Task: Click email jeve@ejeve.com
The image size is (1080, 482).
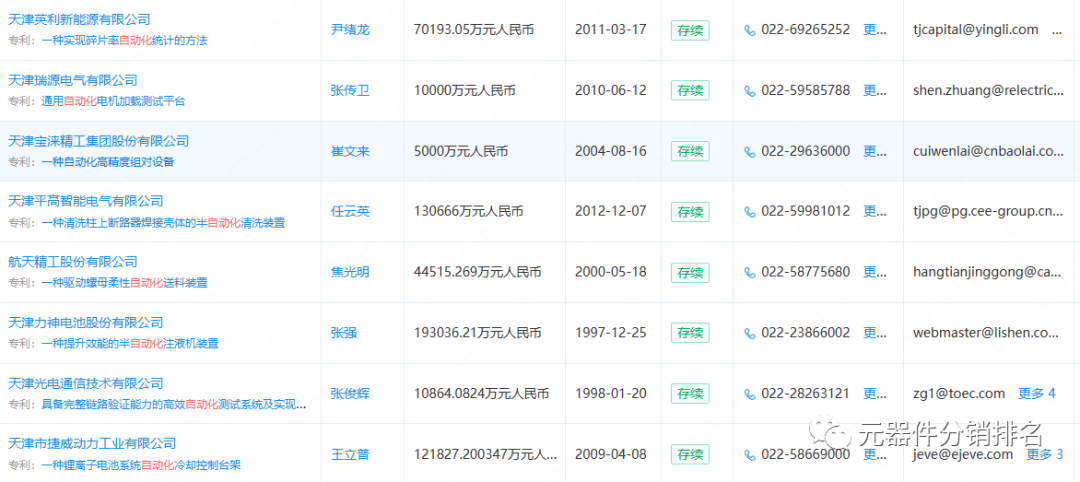Action: (963, 454)
